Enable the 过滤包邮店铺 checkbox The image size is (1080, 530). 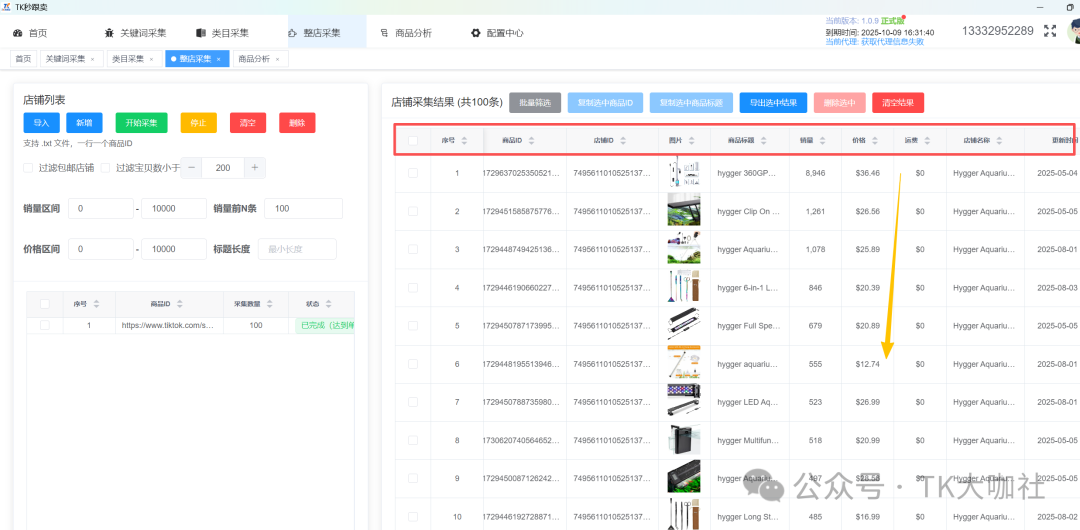click(x=28, y=168)
